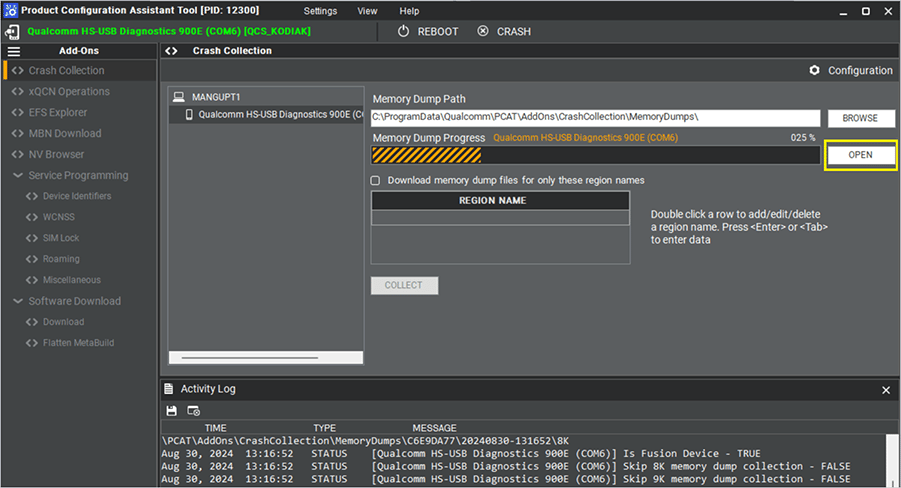Click the log settings icon beside save icon
Viewport: 901px width, 488px height.
pos(194,410)
